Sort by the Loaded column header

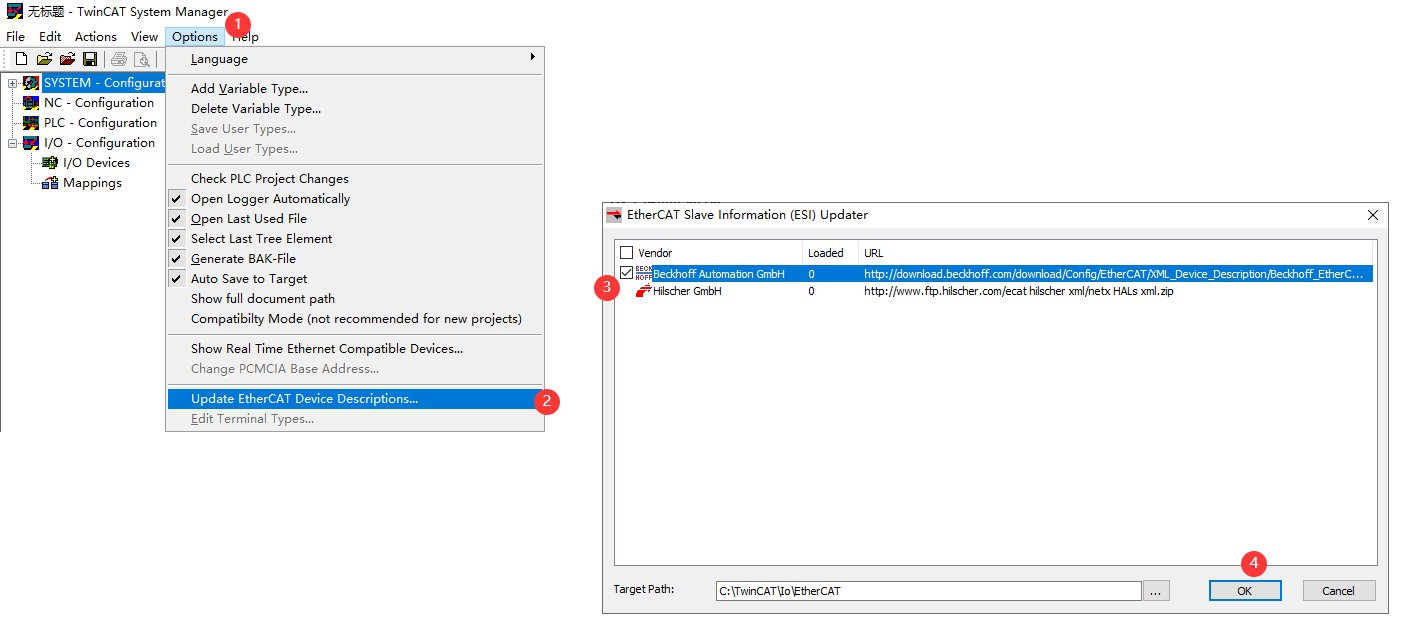tap(831, 253)
